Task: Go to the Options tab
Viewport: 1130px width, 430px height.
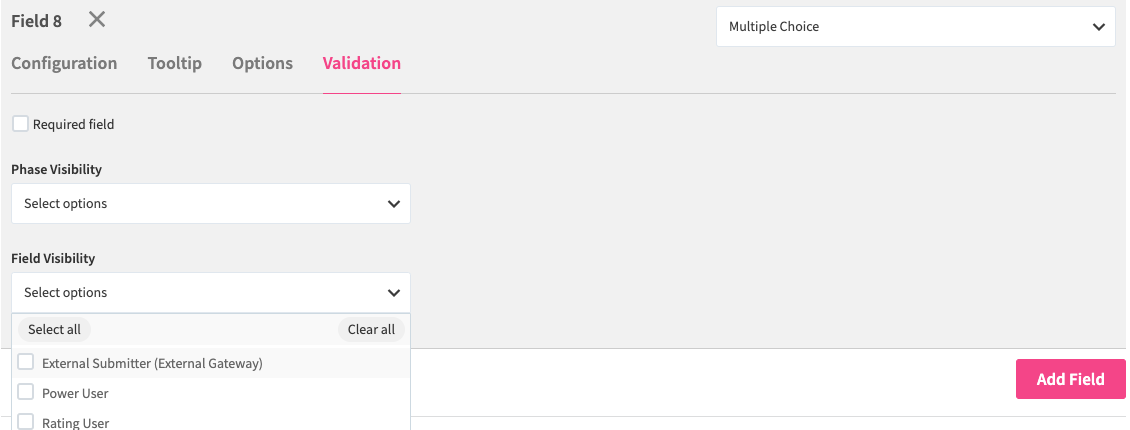Action: [262, 63]
